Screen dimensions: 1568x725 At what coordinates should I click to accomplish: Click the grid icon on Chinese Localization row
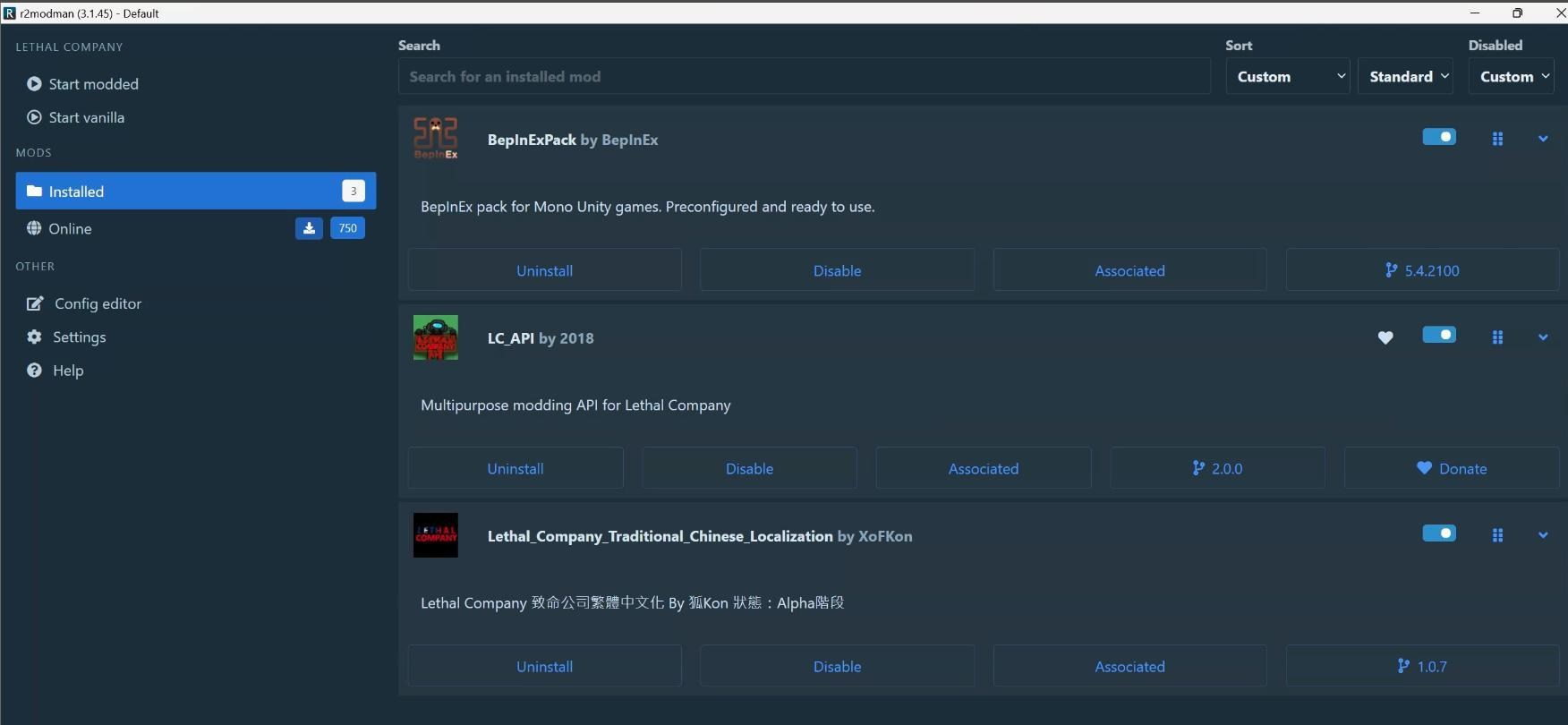tap(1497, 535)
